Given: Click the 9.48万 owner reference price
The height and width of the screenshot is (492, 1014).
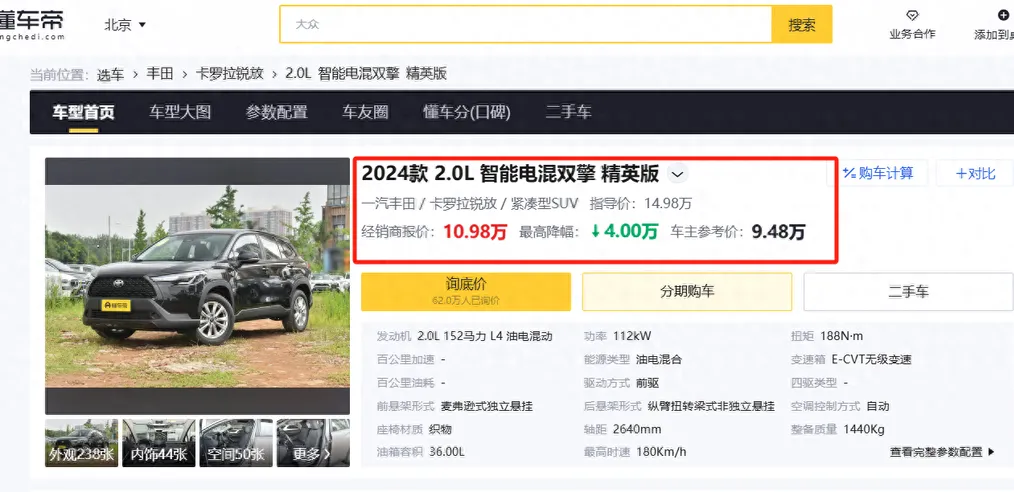Looking at the screenshot, I should (x=778, y=231).
